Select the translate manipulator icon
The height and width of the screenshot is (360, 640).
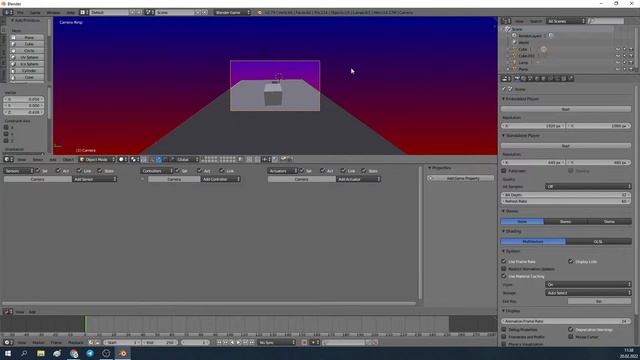pyautogui.click(x=159, y=160)
